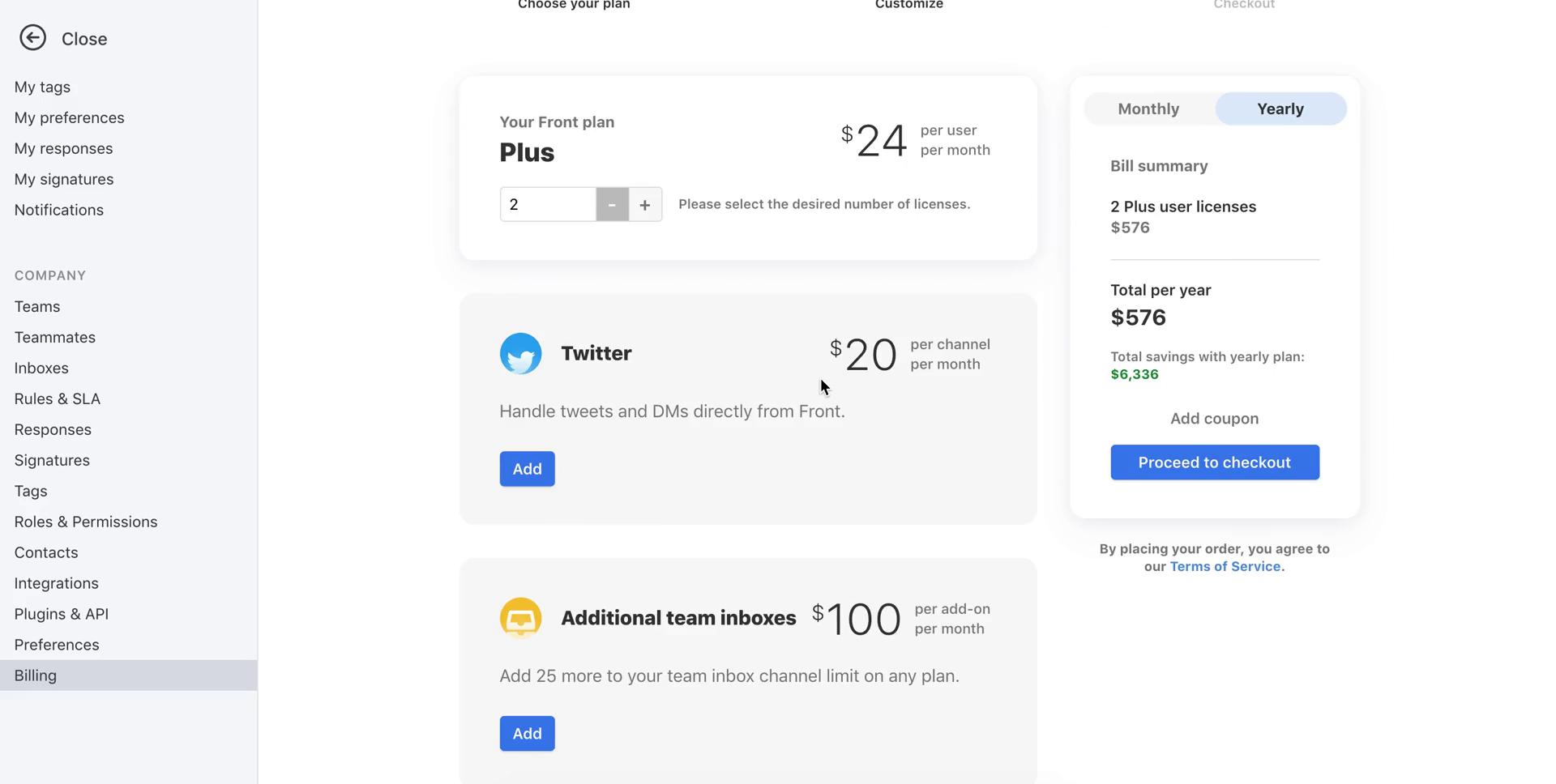Increase licenses with the plus button
The height and width of the screenshot is (784, 1556).
[645, 205]
